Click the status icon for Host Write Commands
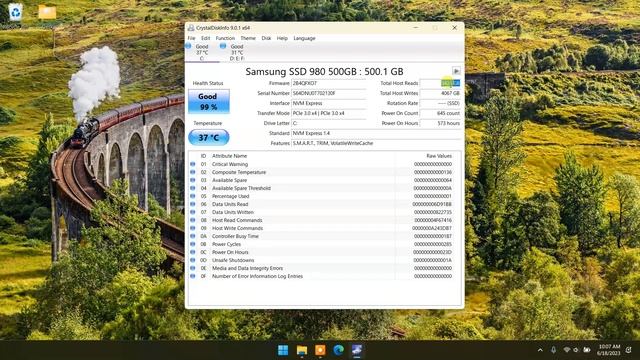640x360 pixels. [x=193, y=228]
